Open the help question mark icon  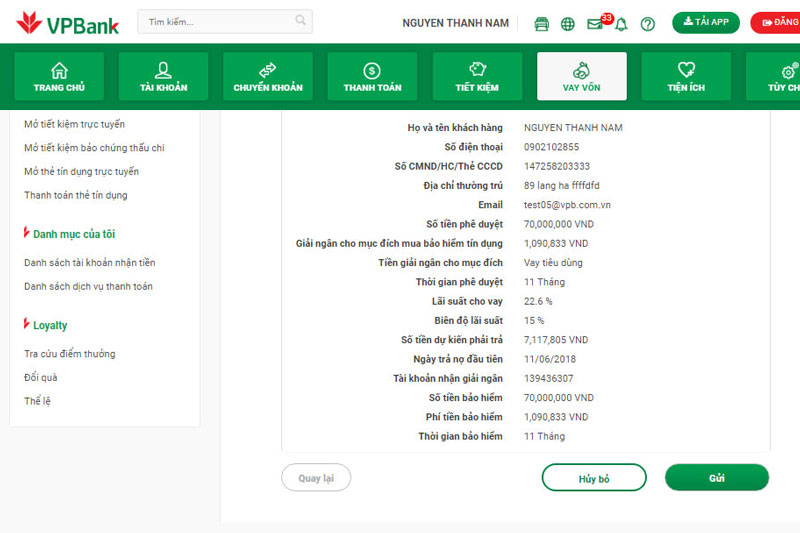(x=648, y=24)
